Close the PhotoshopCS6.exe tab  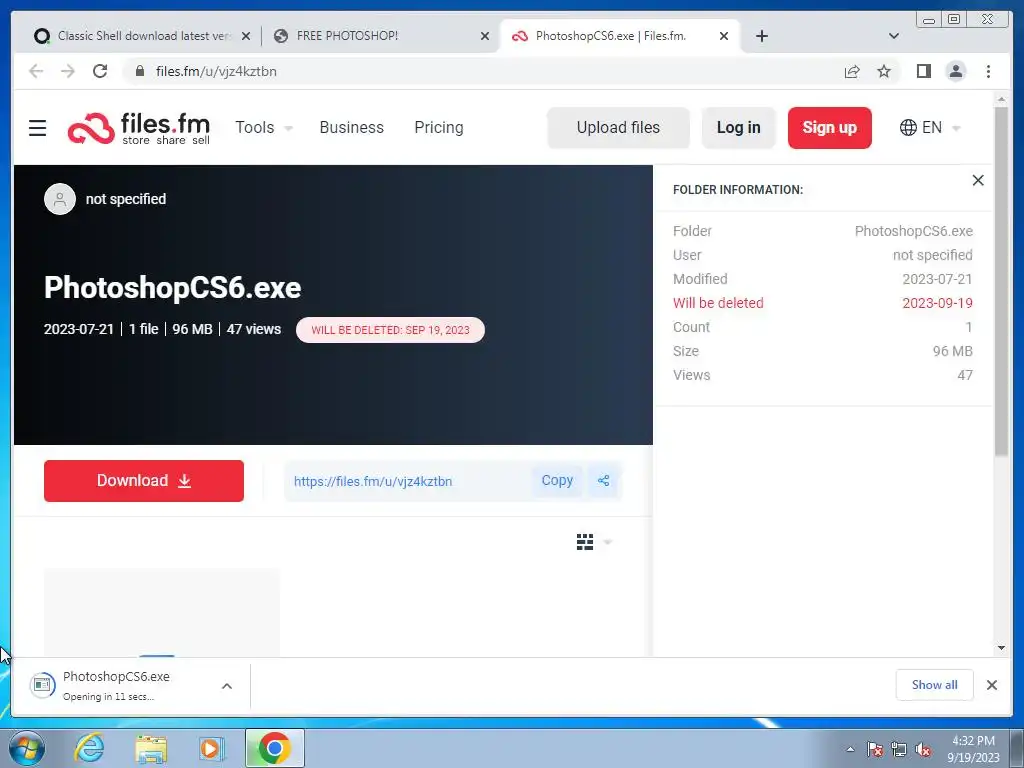click(x=724, y=37)
